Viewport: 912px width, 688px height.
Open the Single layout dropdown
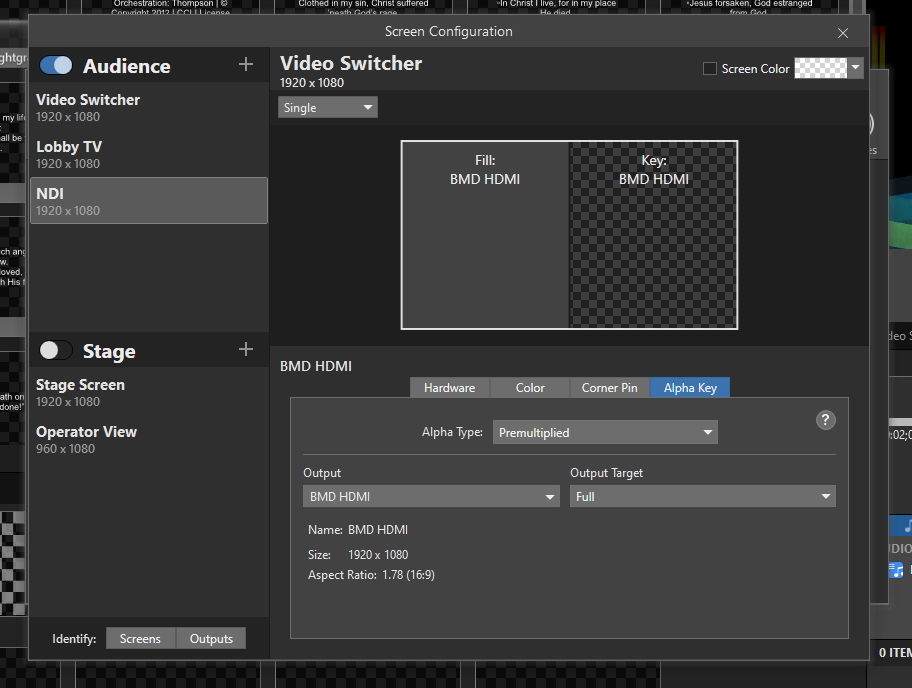click(x=327, y=108)
